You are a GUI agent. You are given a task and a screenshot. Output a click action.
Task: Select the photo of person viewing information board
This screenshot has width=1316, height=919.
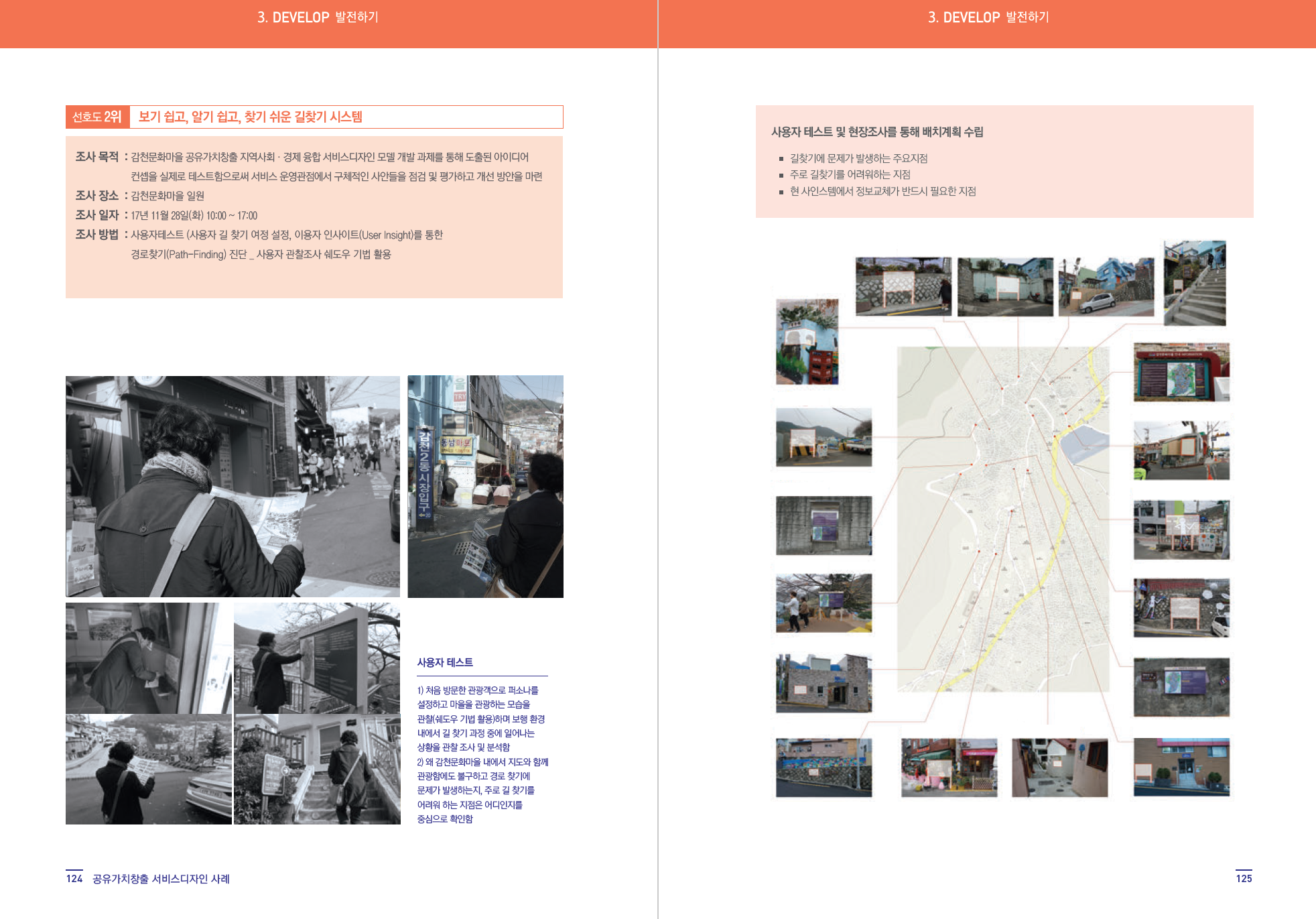(316, 658)
